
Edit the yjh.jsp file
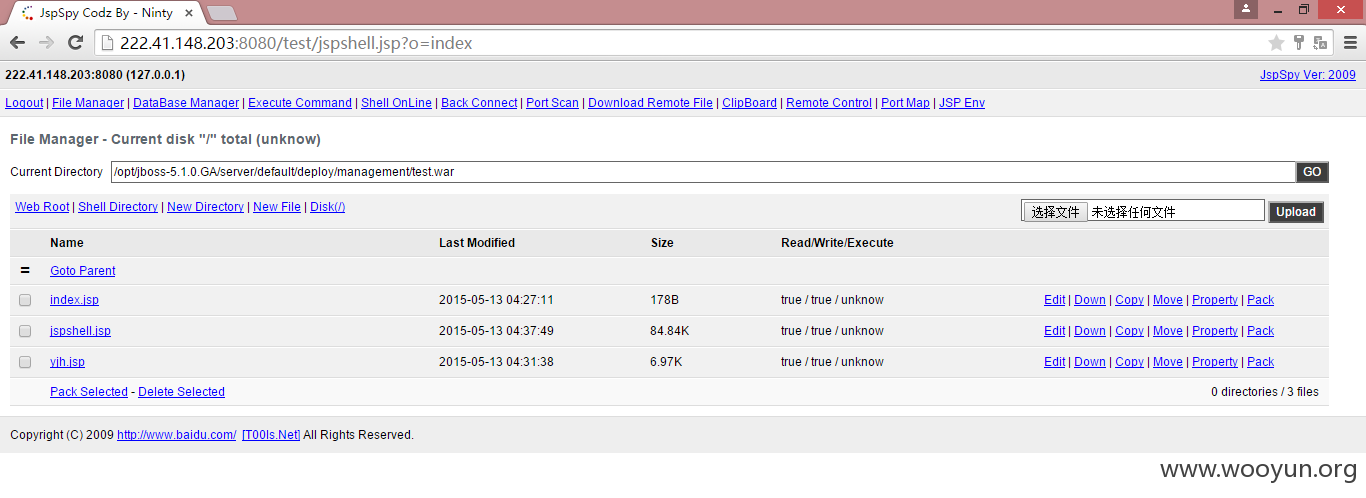coord(1054,362)
